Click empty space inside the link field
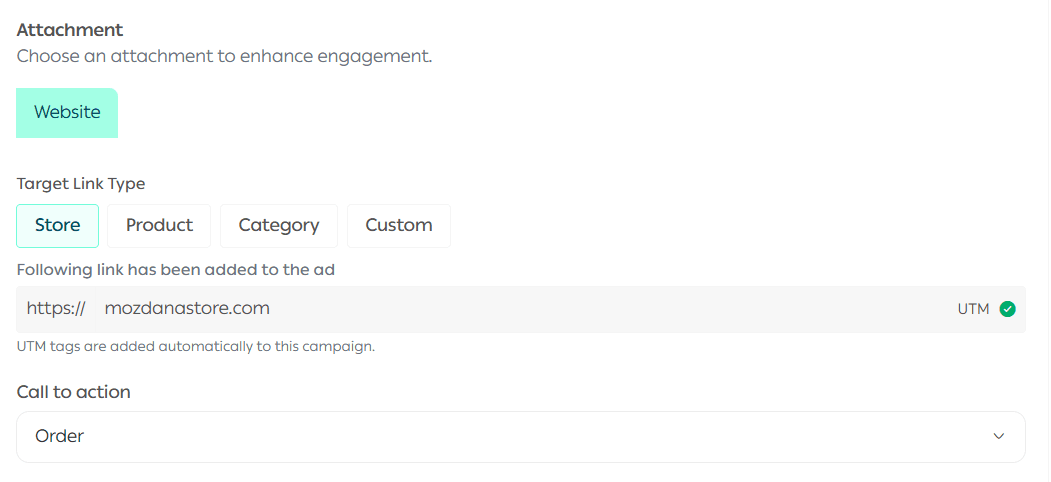This screenshot has height=482, width=1051. click(x=600, y=308)
